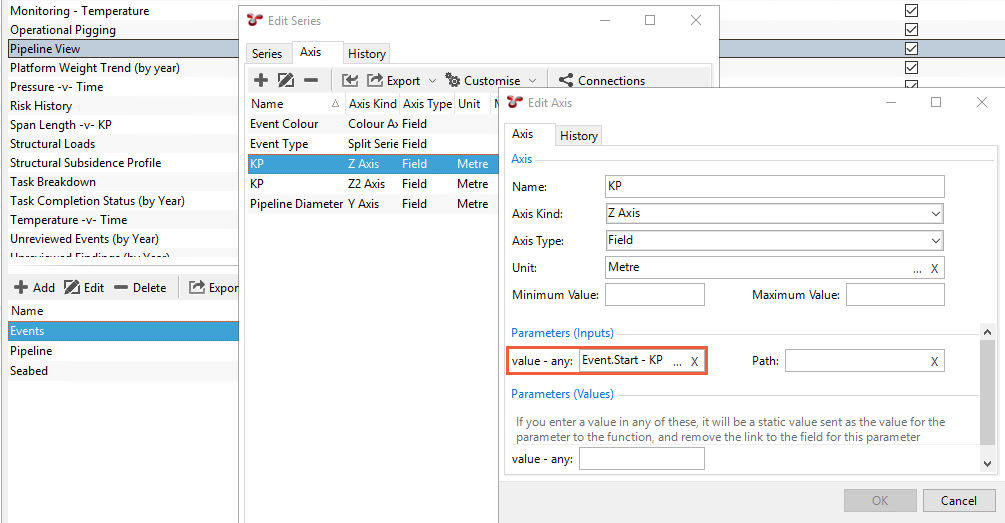Open the Export dropdown arrow in Edit Series
1005x523 pixels.
click(432, 81)
